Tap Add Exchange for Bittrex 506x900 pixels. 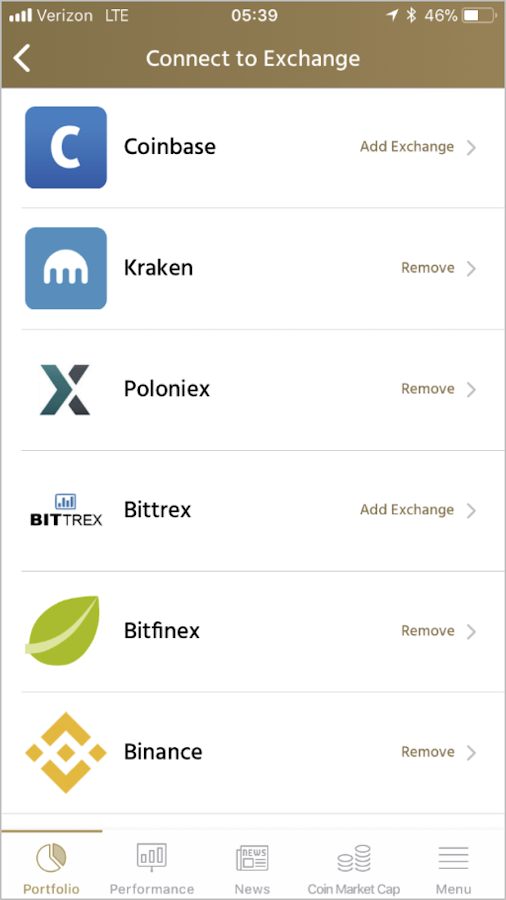pyautogui.click(x=407, y=510)
